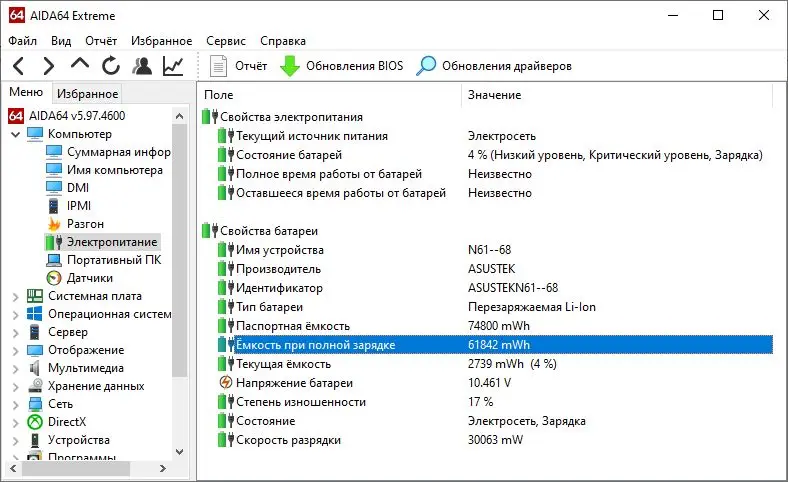The width and height of the screenshot is (788, 482).
Task: Click the network icon beside Сеть
Action: coord(35,404)
